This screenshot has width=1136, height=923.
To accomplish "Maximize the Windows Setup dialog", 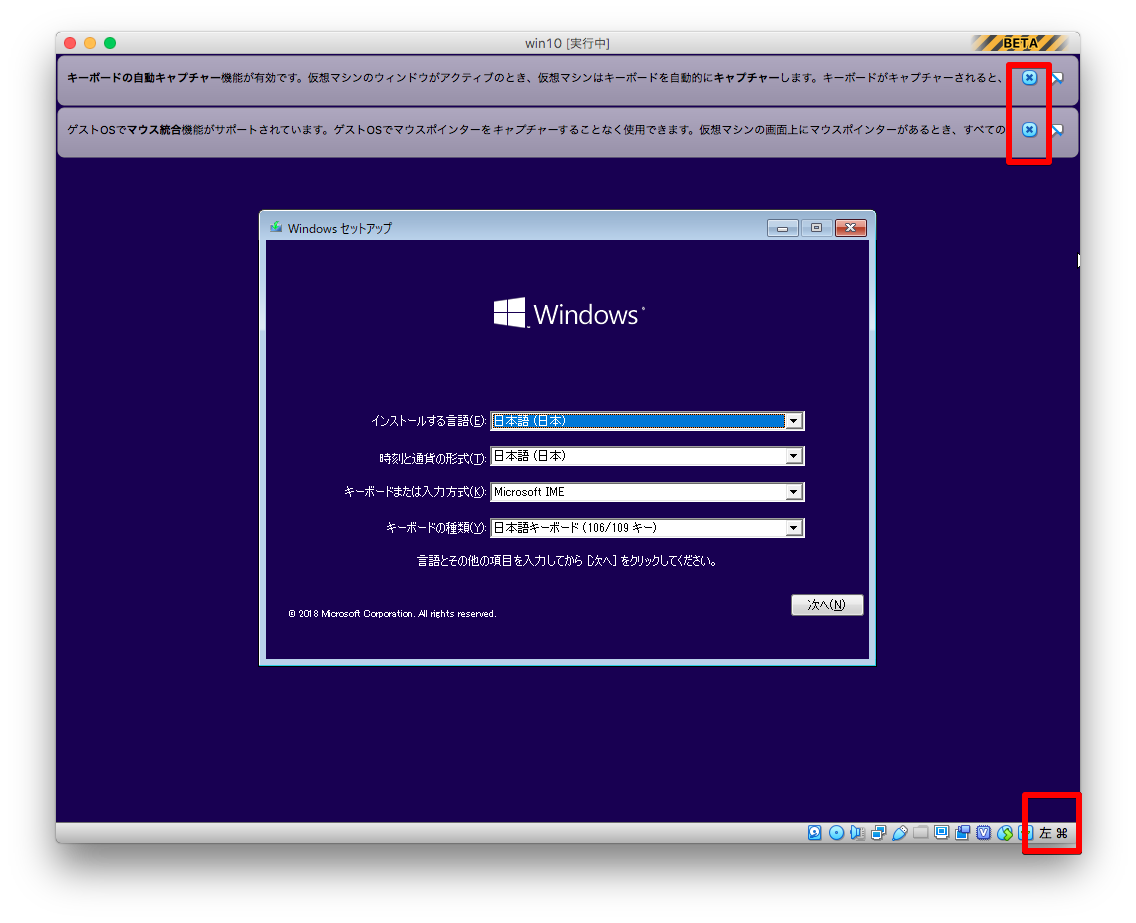I will pos(816,228).
